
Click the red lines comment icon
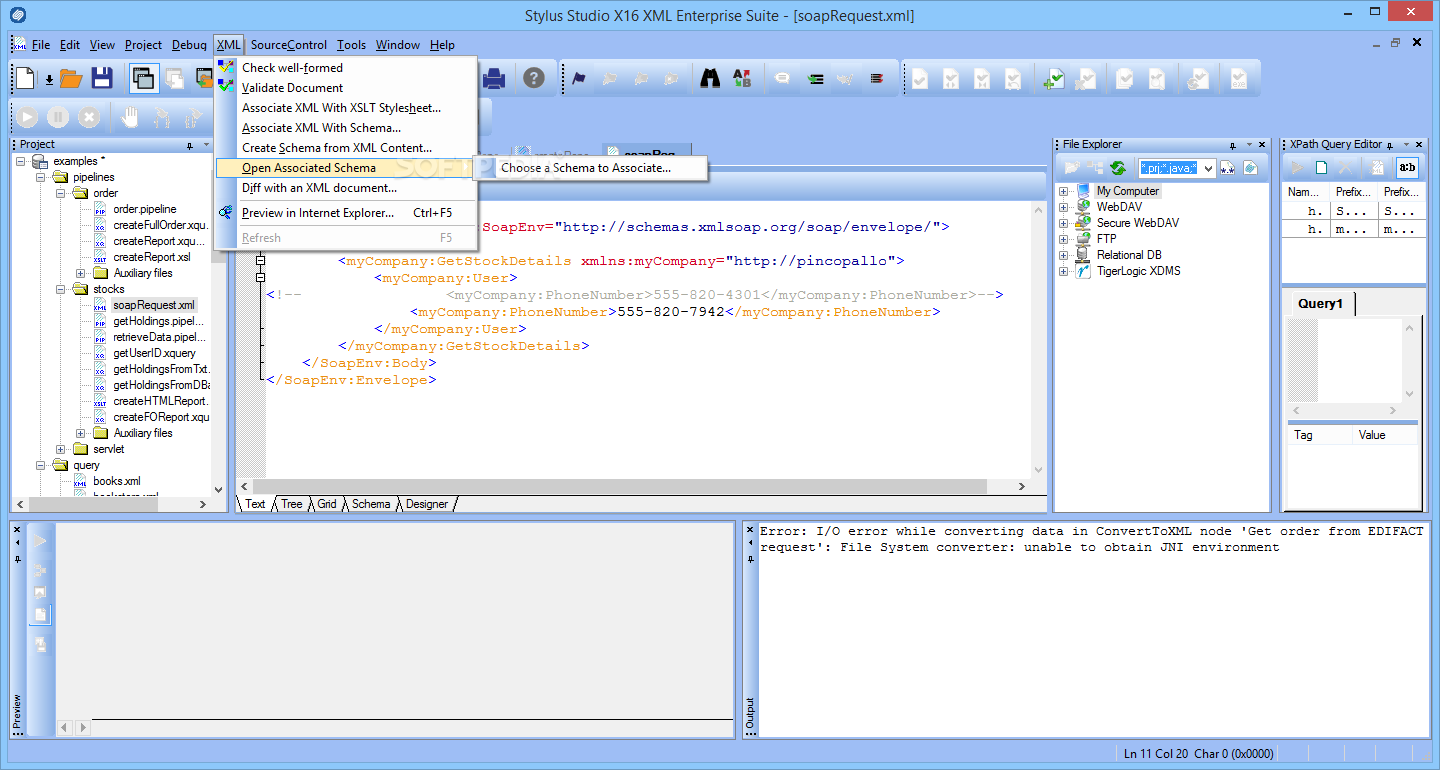click(877, 78)
